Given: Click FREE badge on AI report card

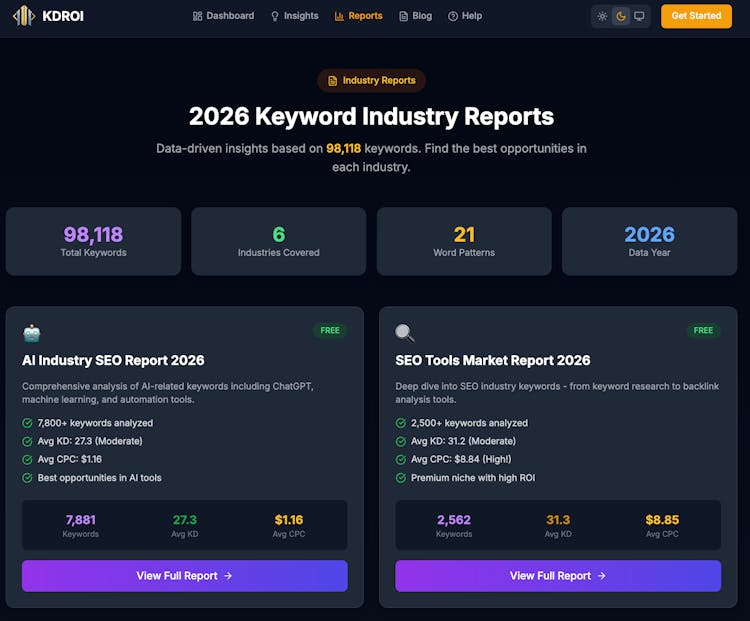Looking at the screenshot, I should pos(330,330).
